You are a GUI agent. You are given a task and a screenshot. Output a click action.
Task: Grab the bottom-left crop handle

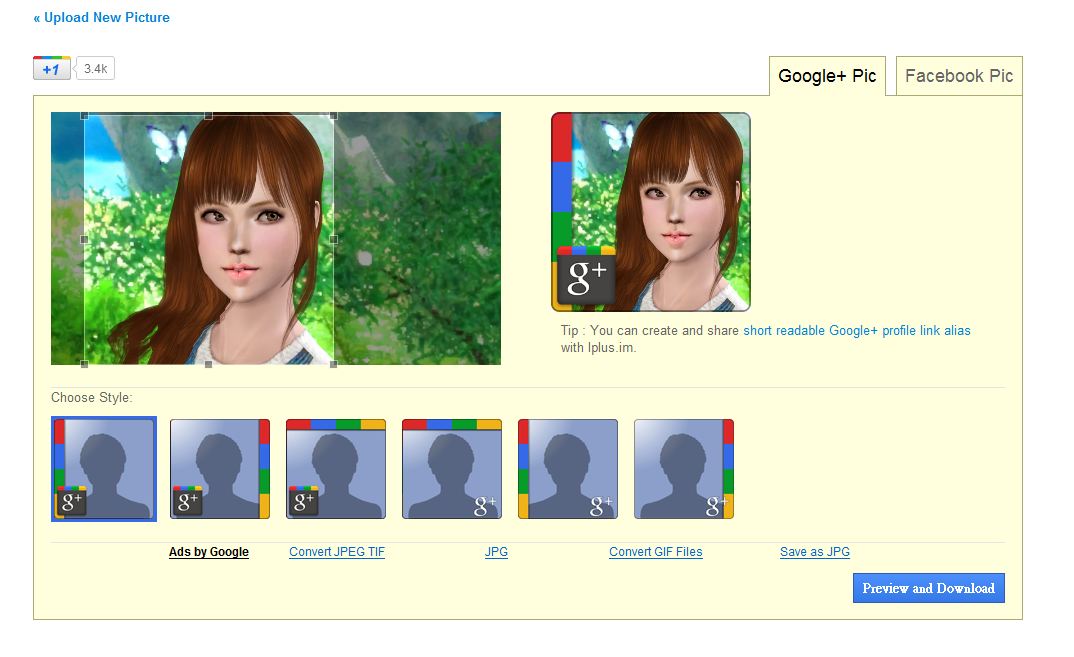84,364
